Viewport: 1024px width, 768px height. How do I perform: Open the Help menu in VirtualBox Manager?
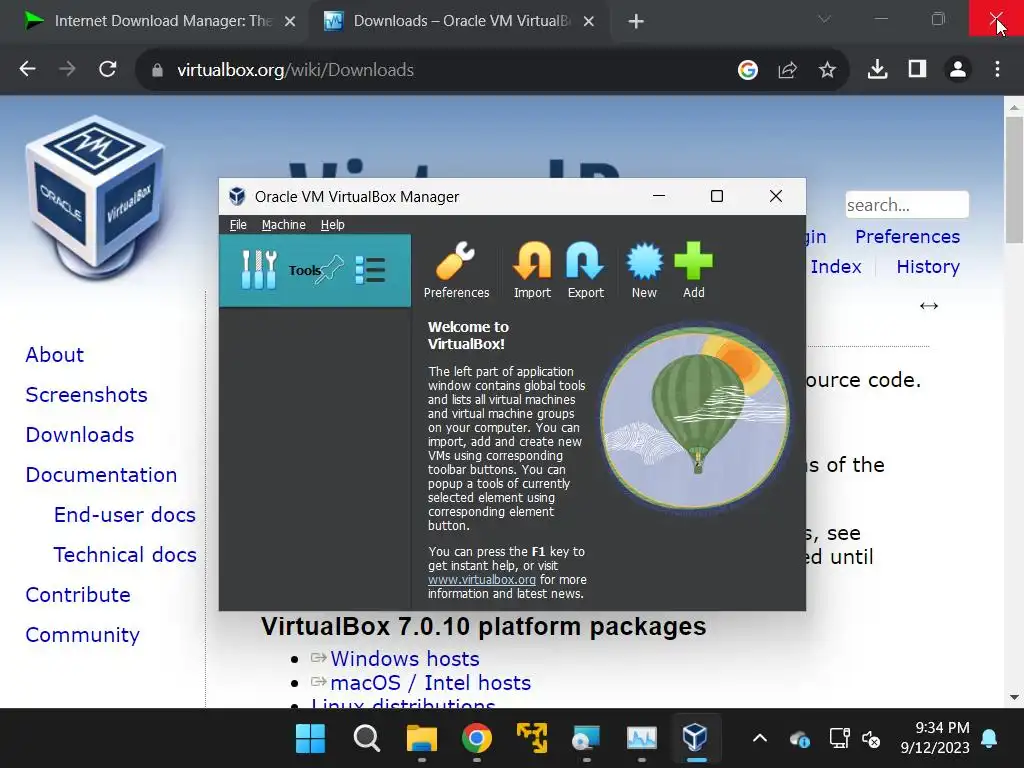[x=332, y=225]
